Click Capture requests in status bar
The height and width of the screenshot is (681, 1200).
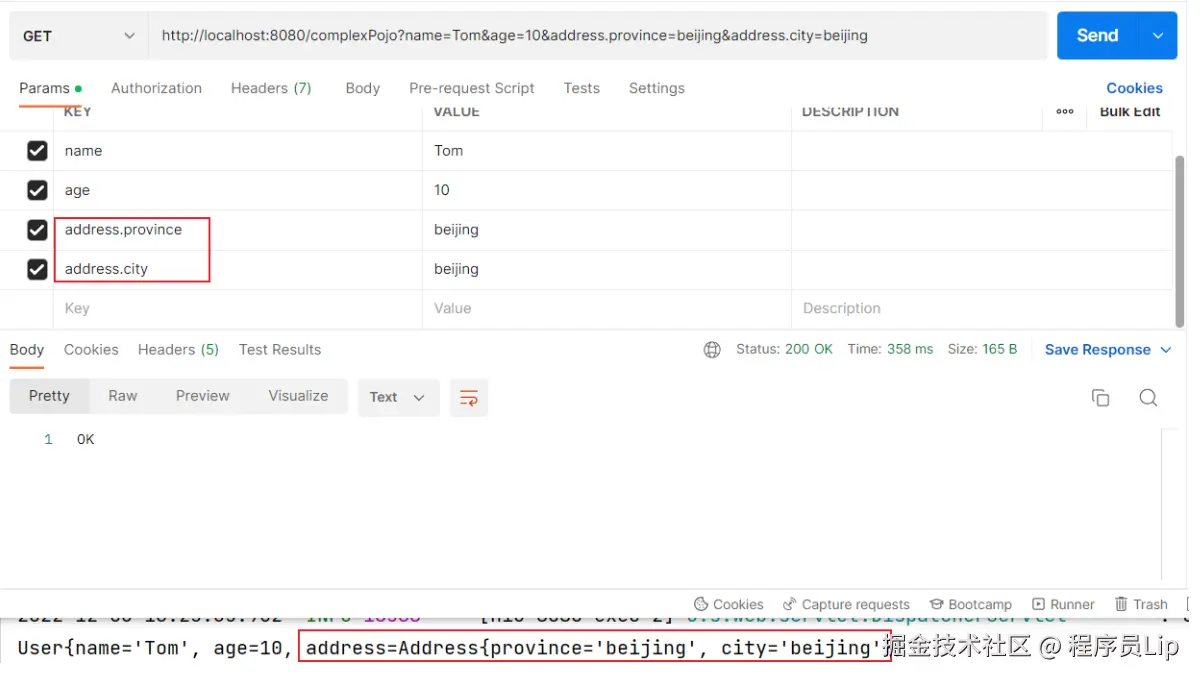point(846,604)
